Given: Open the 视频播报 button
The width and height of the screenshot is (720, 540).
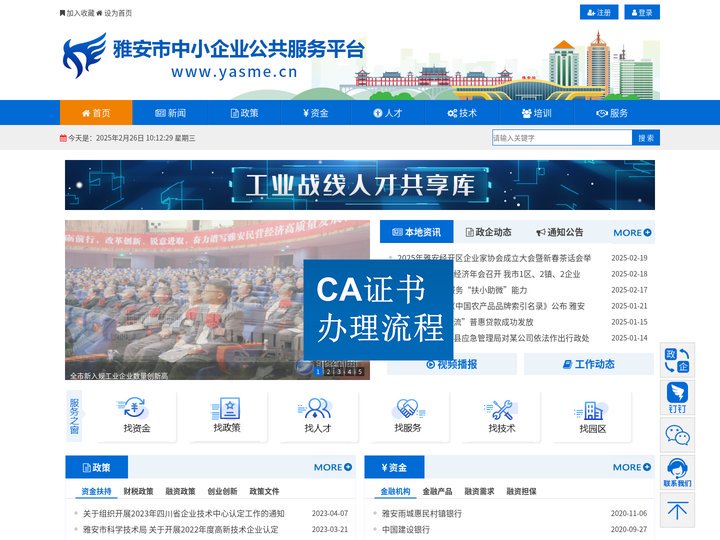Looking at the screenshot, I should [x=452, y=364].
